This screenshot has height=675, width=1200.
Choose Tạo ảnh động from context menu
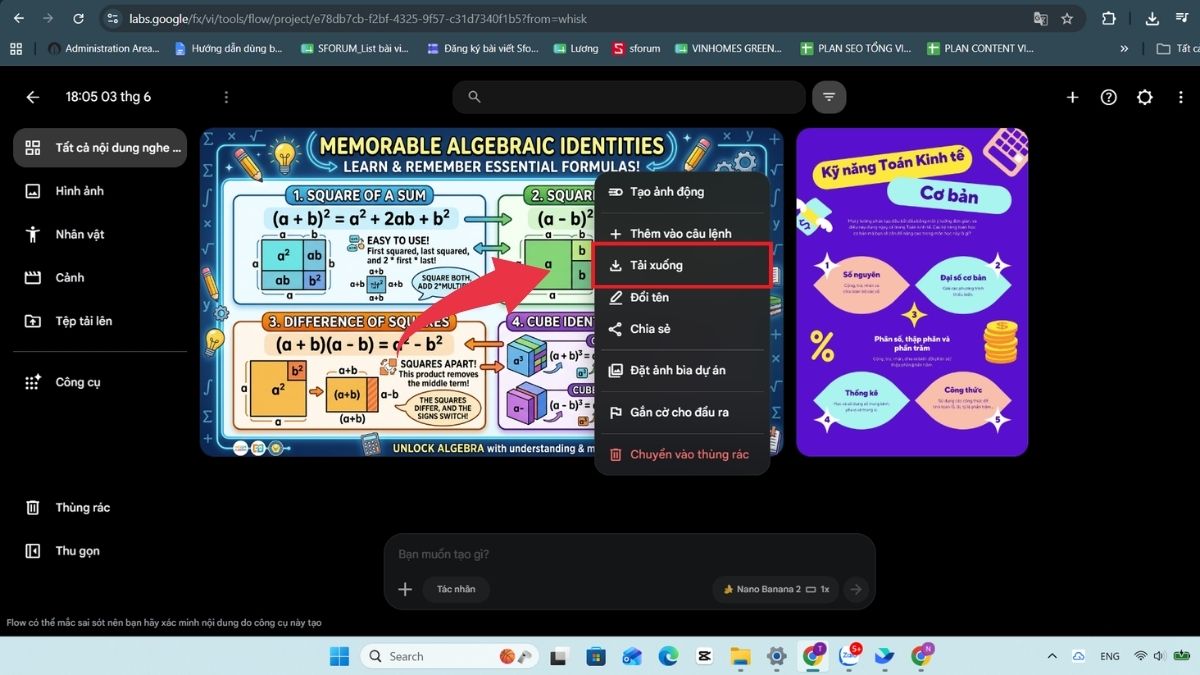(682, 192)
